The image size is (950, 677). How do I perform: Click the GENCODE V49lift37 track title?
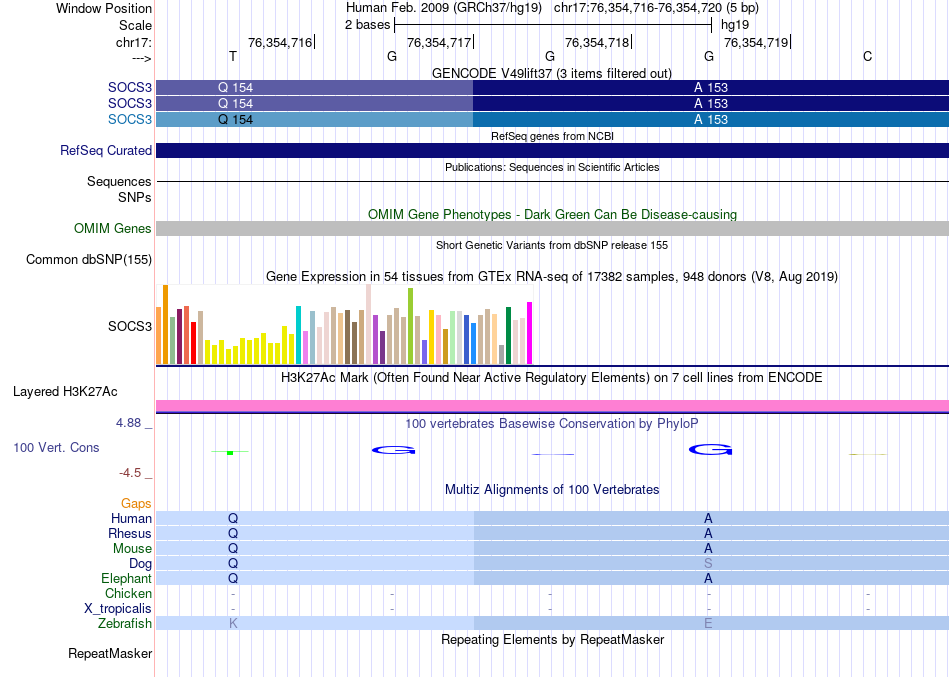[551, 73]
